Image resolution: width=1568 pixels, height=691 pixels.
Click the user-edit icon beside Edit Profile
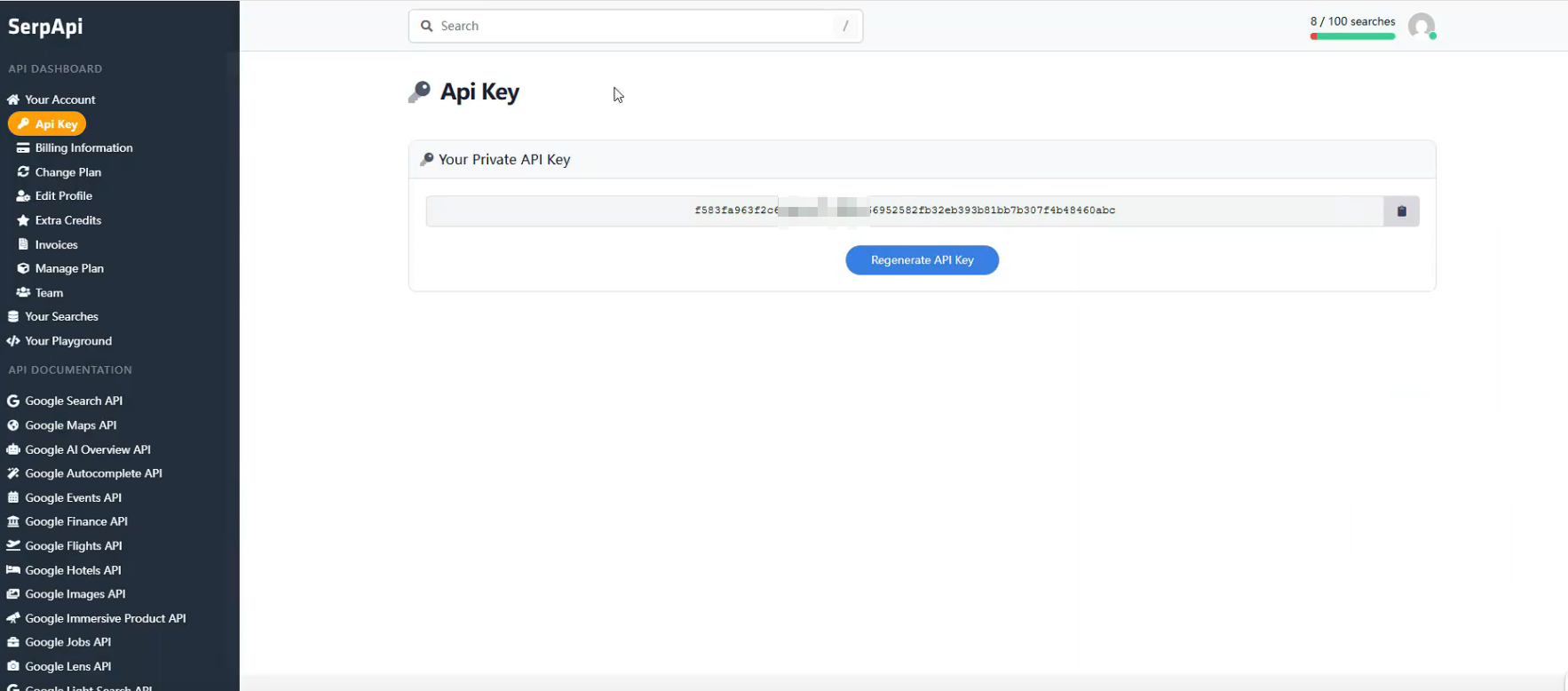coord(23,196)
